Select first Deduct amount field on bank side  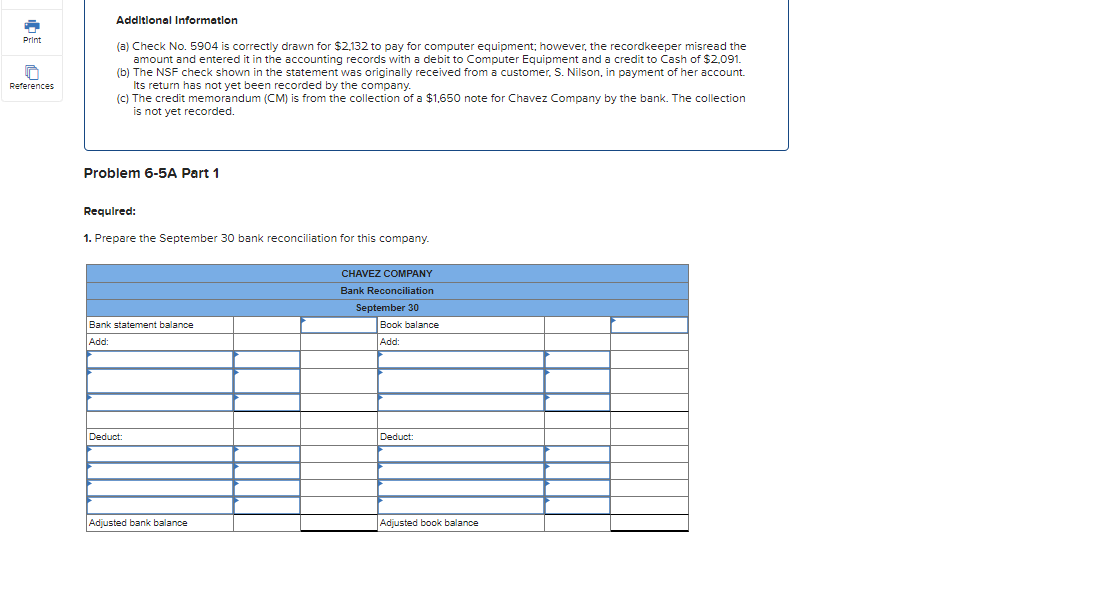pyautogui.click(x=267, y=454)
